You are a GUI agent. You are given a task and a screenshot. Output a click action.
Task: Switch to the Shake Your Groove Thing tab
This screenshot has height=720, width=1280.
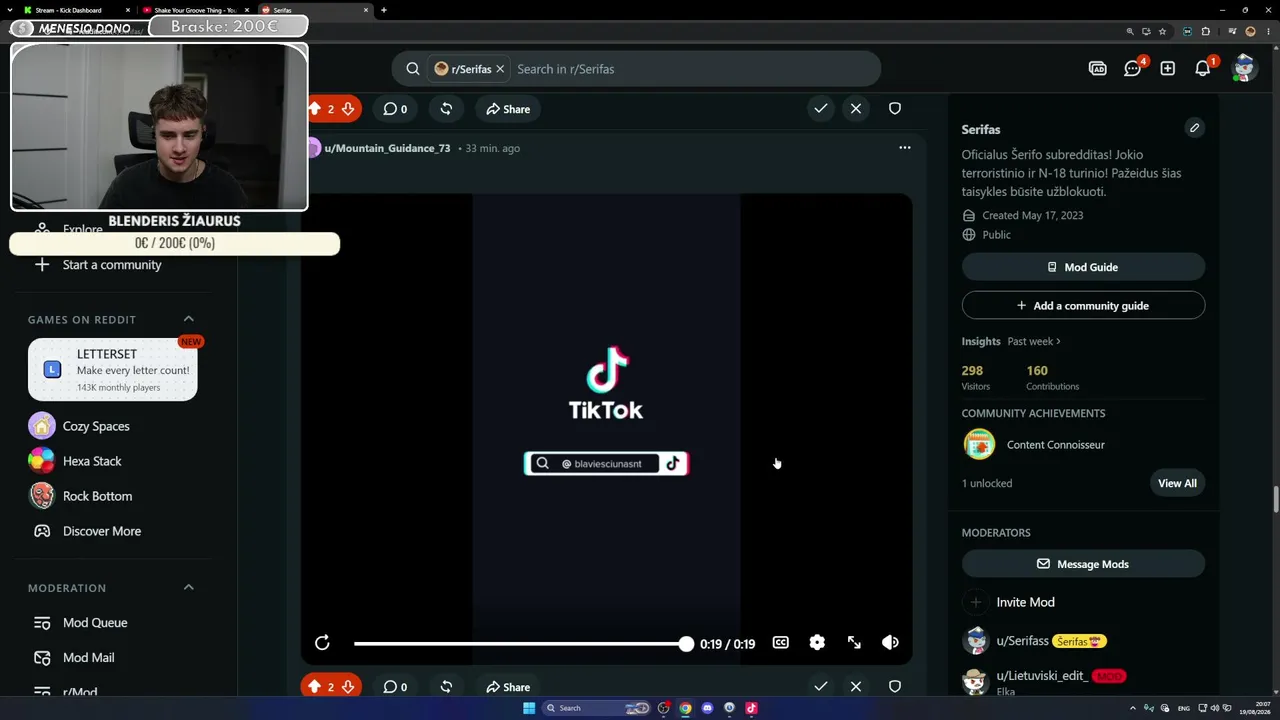[195, 10]
